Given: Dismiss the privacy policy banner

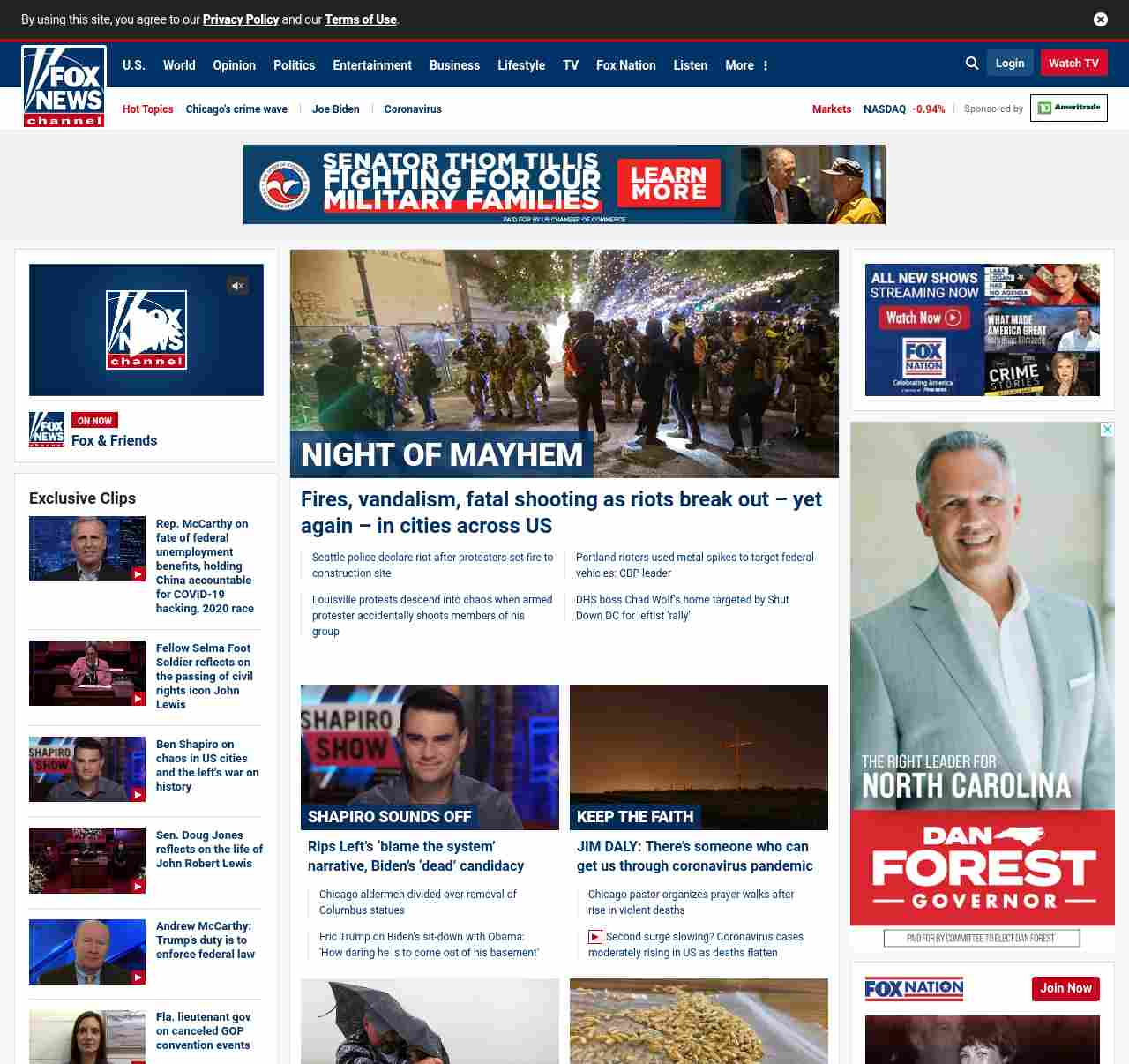Looking at the screenshot, I should point(1100,19).
